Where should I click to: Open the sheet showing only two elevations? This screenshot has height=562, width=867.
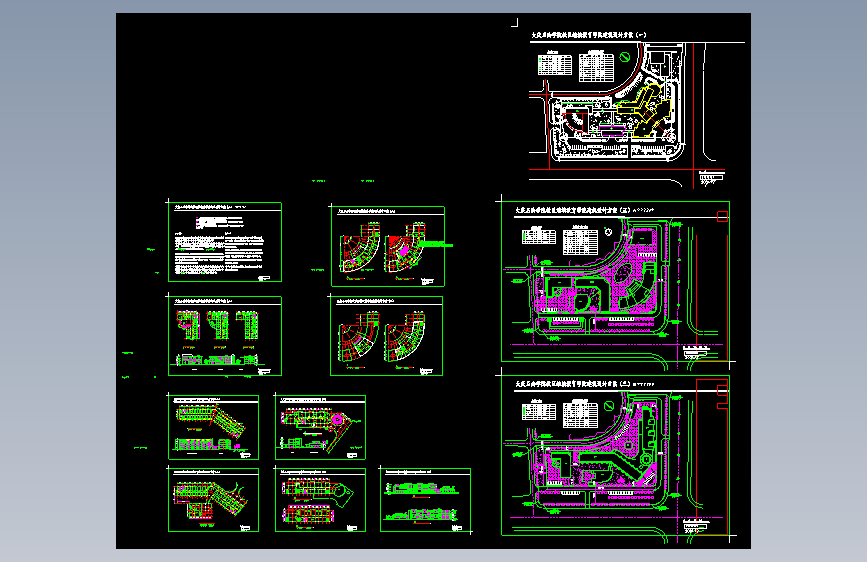coord(425,500)
